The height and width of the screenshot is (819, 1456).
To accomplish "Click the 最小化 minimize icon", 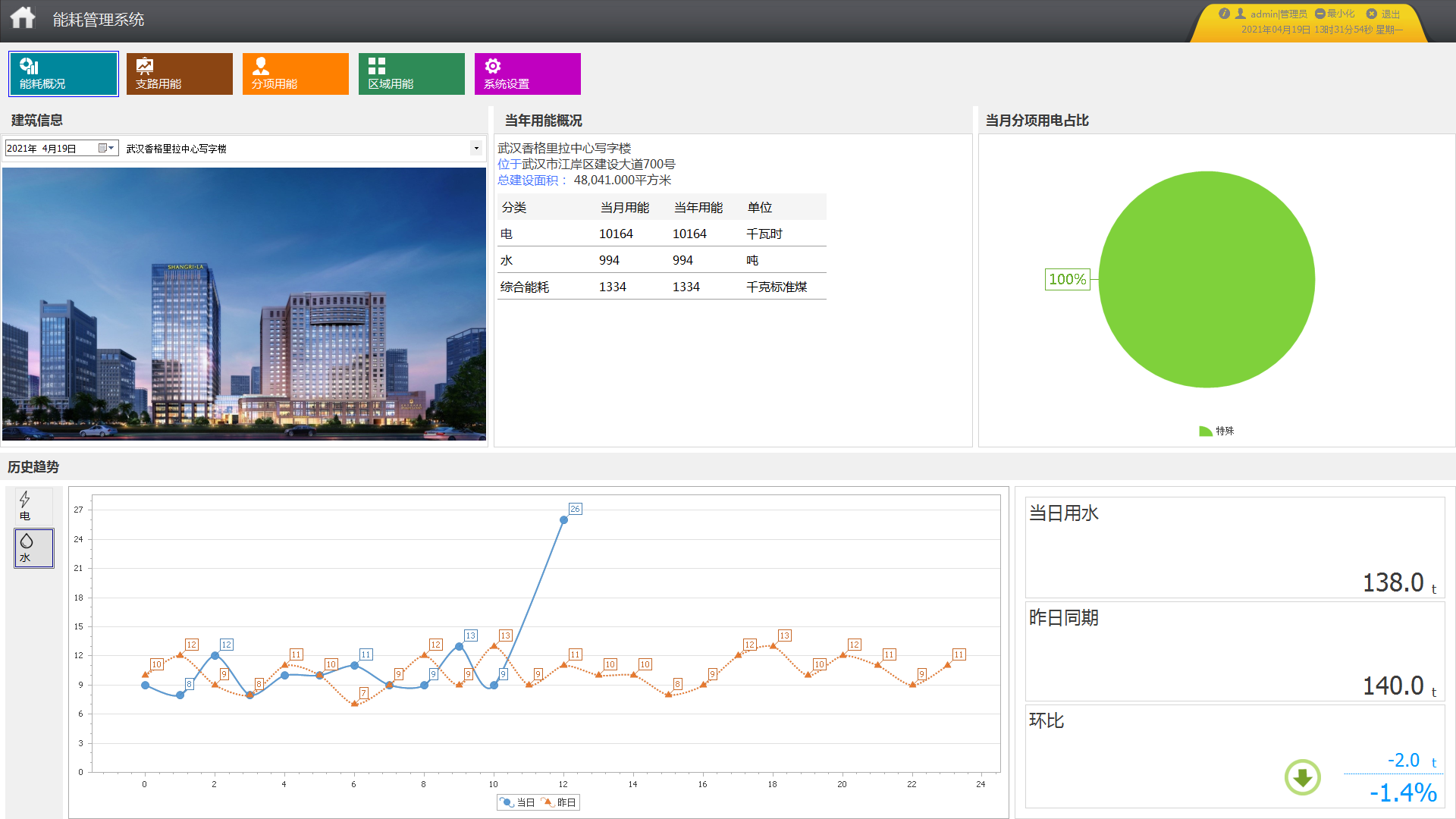I will (x=1320, y=14).
